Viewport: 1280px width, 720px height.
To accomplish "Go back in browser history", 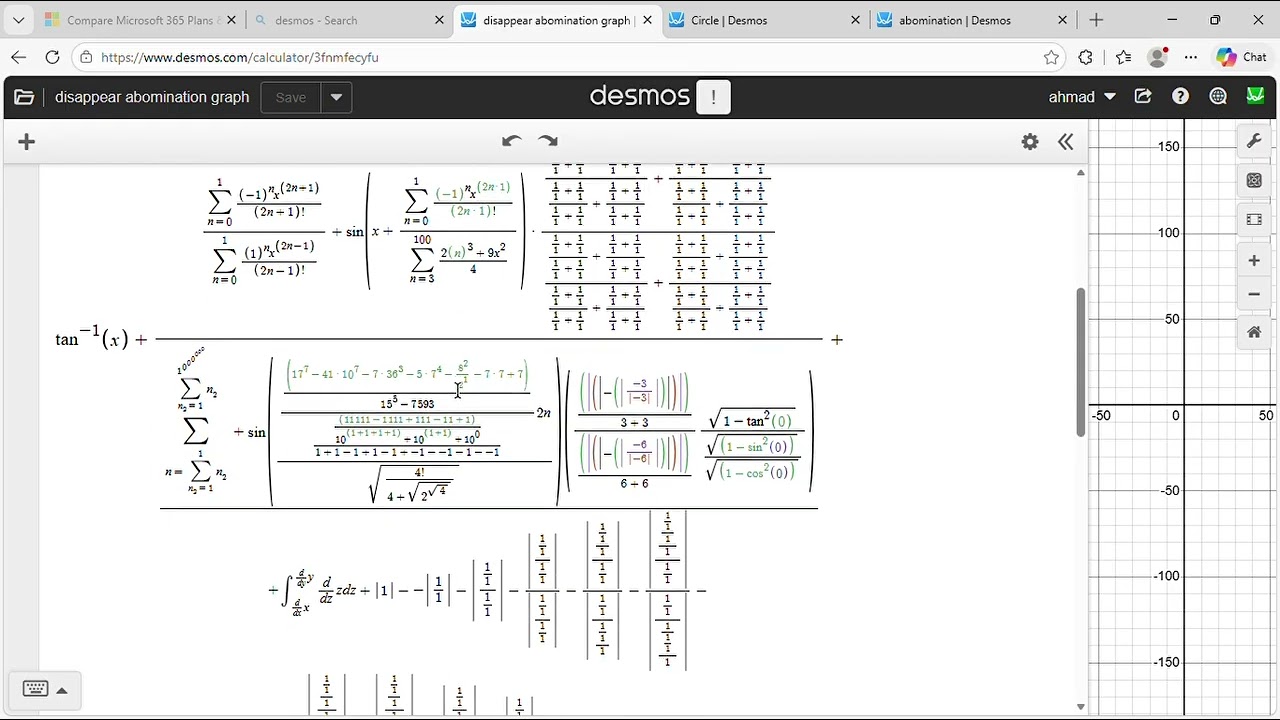I will point(19,58).
